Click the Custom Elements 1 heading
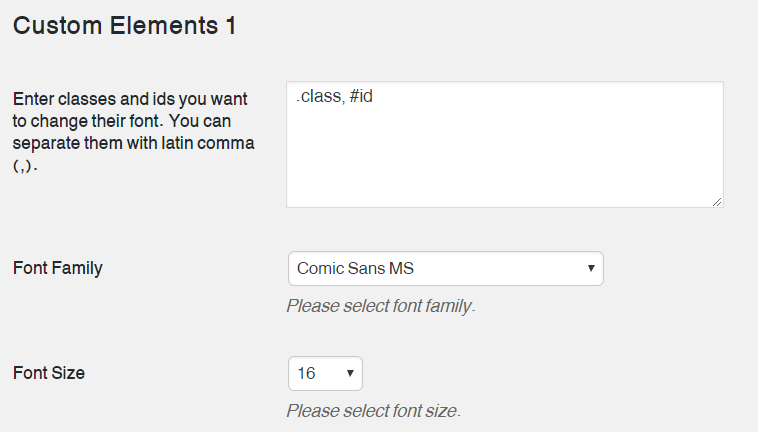Viewport: 758px width, 432px height. click(x=125, y=26)
